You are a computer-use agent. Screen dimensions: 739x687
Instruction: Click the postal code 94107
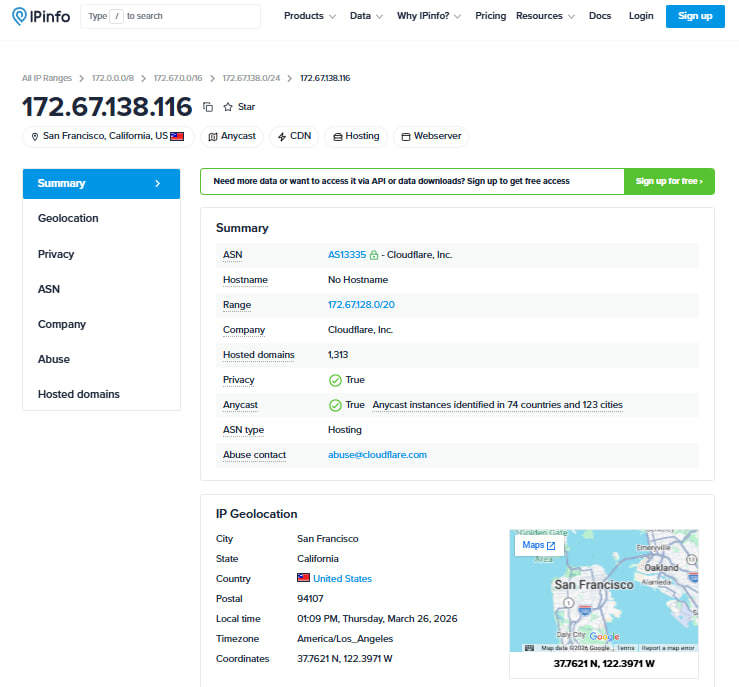[310, 599]
